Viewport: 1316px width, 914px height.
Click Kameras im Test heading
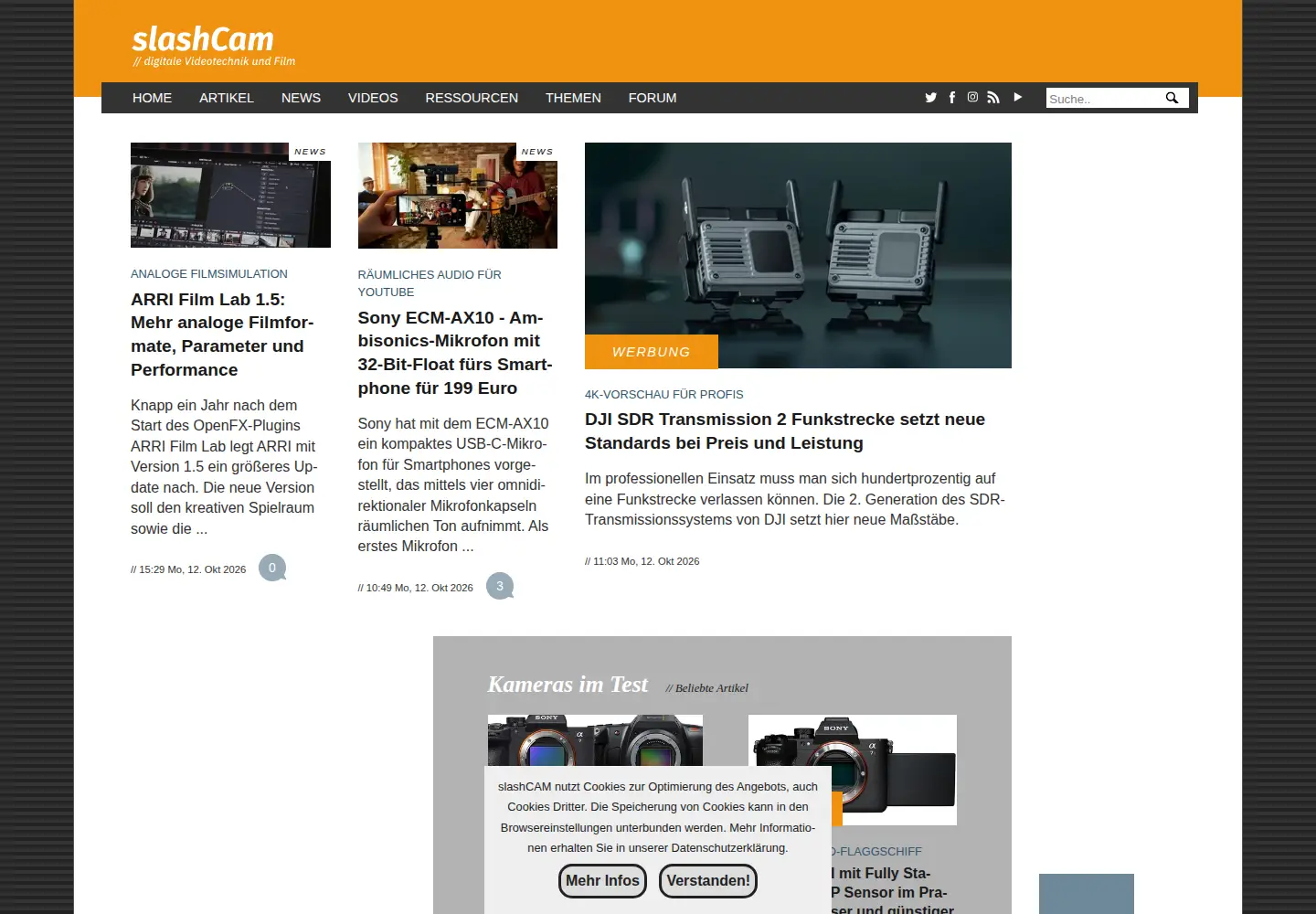click(x=568, y=685)
